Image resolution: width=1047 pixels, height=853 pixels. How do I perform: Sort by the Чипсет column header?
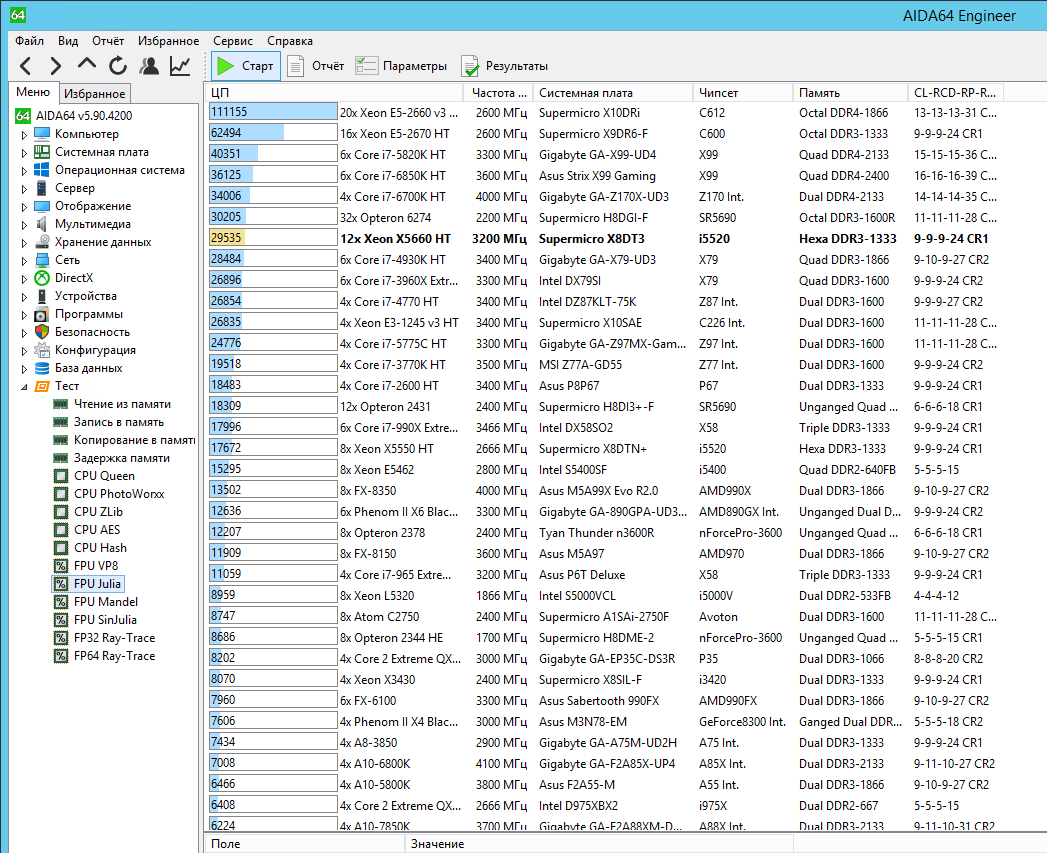click(x=743, y=93)
